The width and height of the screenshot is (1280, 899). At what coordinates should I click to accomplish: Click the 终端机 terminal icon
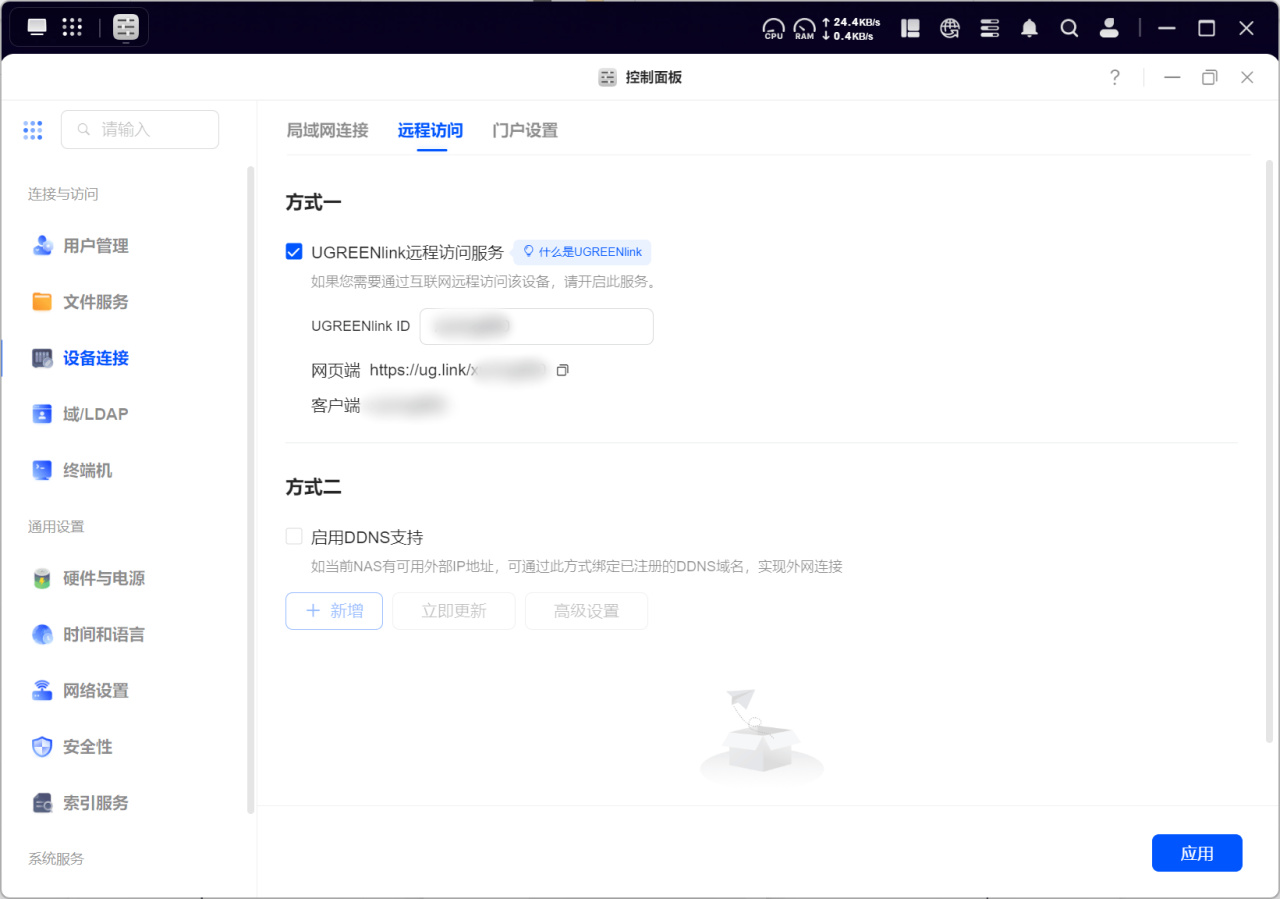(42, 470)
